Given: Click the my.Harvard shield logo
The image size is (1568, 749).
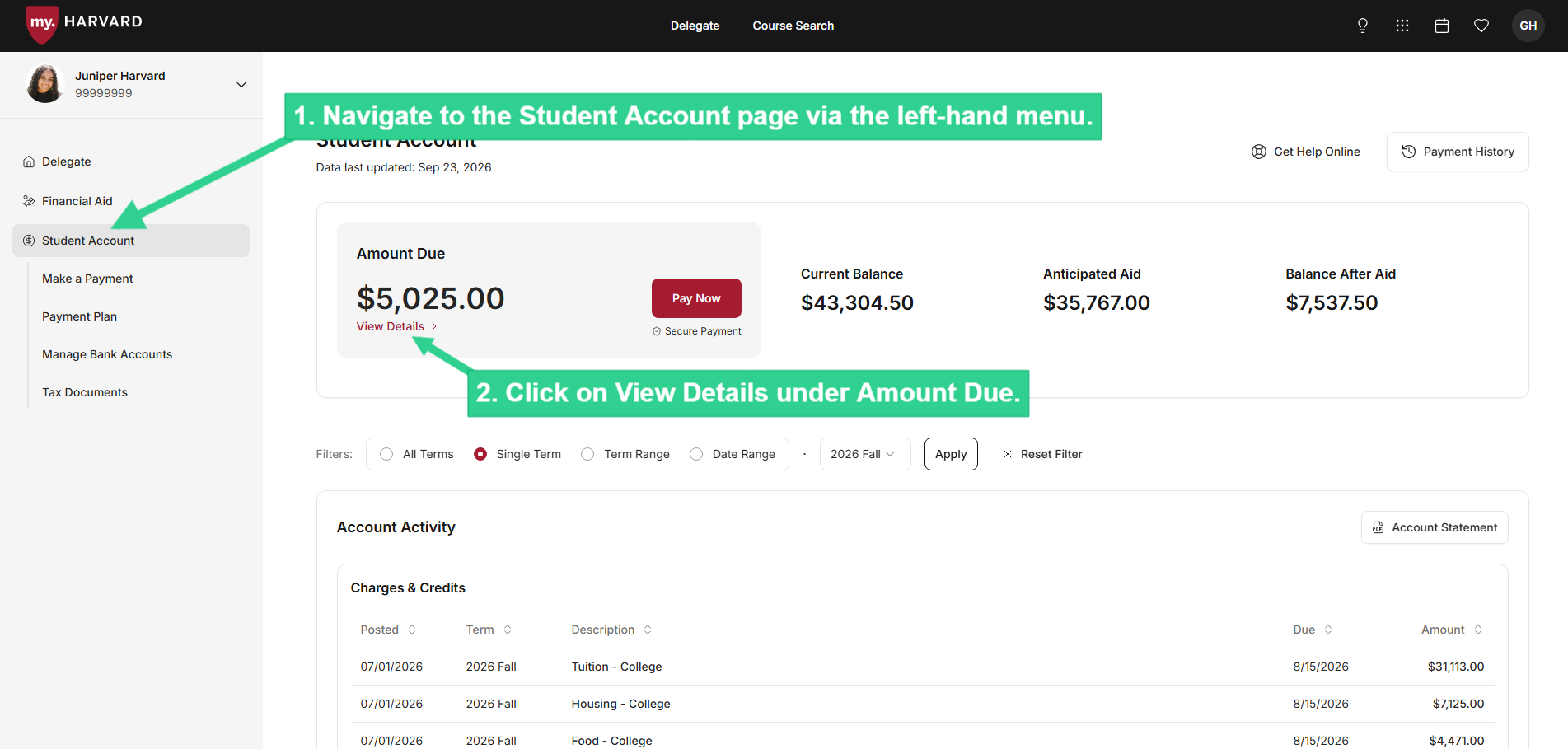Looking at the screenshot, I should point(41,24).
